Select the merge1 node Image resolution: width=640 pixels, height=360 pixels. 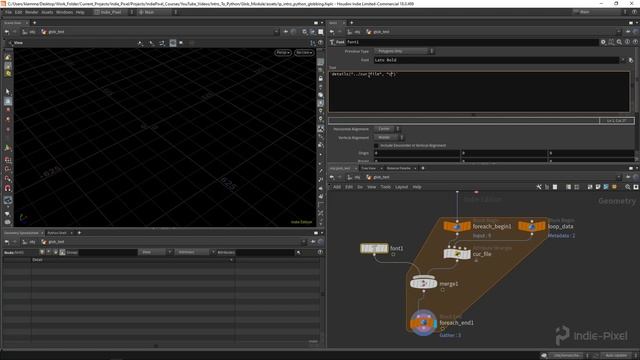[423, 283]
